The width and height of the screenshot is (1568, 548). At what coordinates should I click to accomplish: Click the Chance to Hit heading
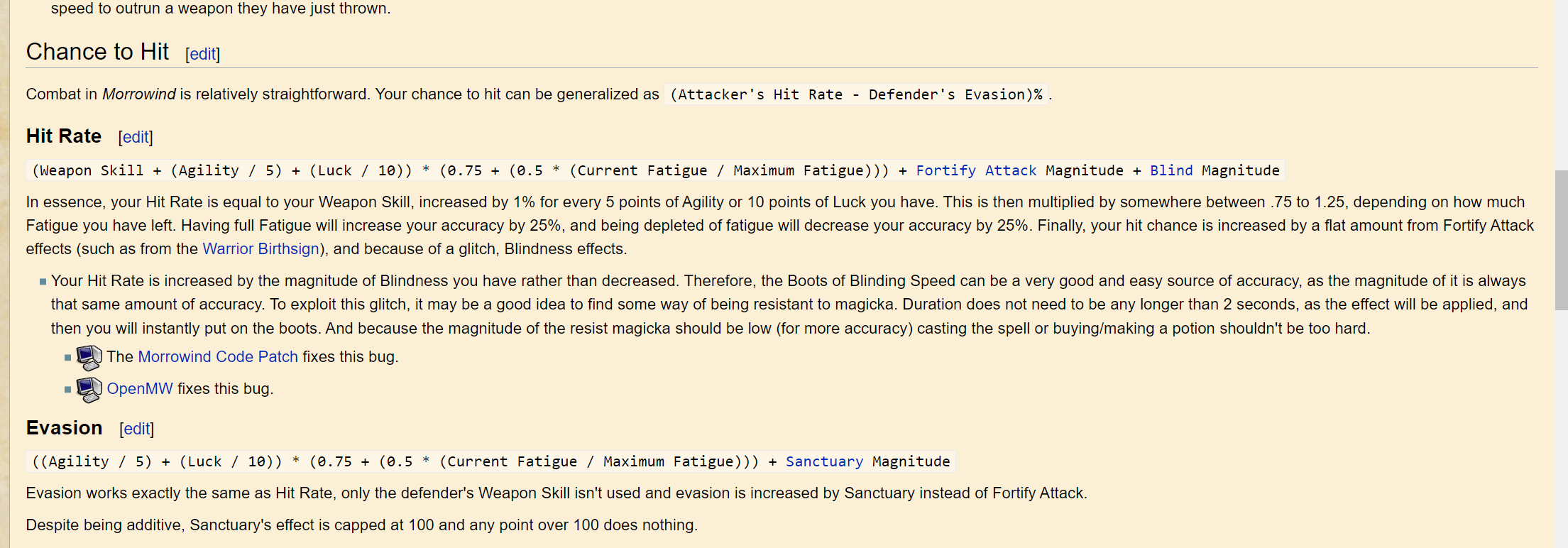97,52
